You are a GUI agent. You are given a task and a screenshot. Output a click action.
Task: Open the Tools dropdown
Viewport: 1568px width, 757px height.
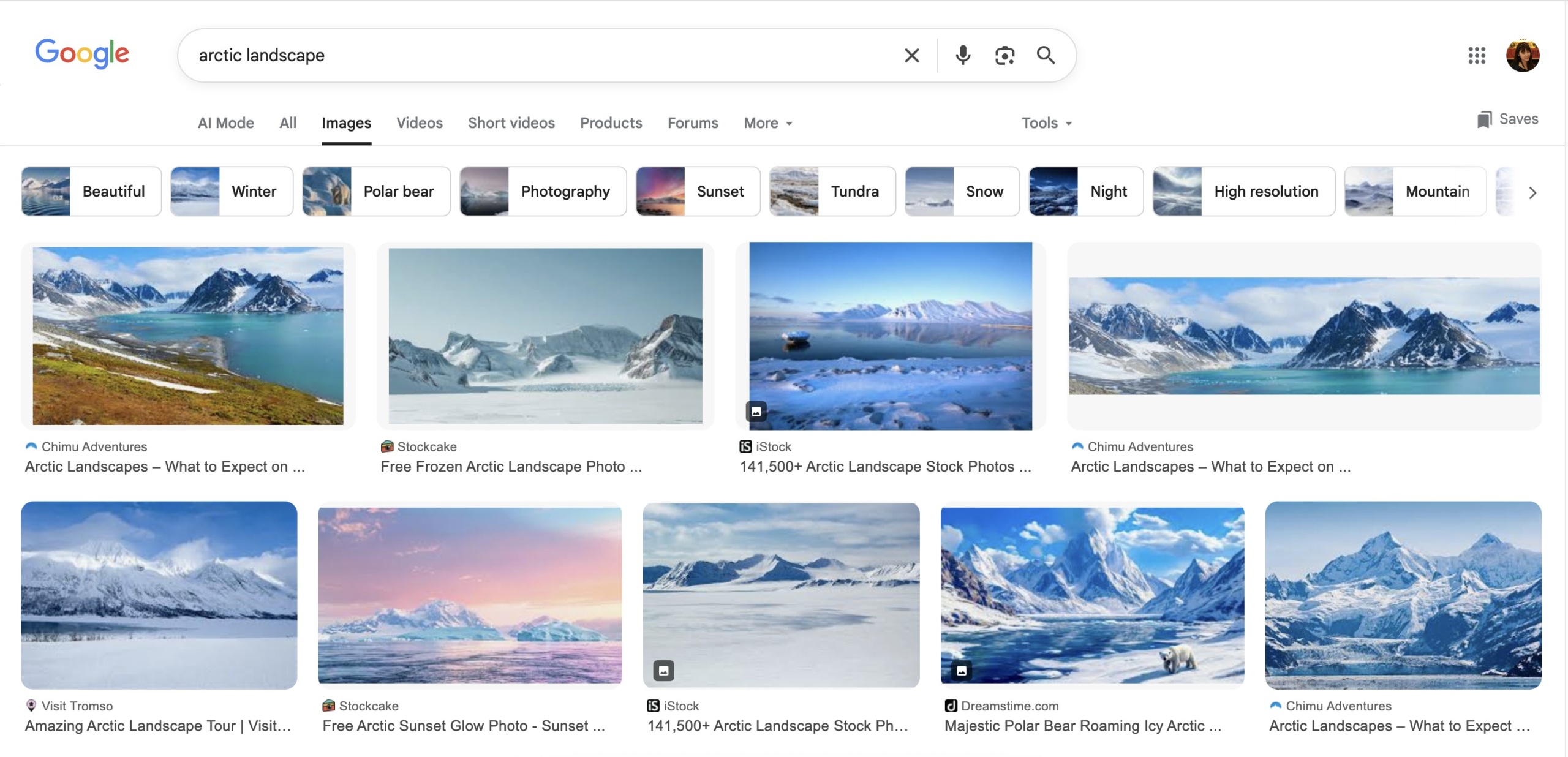tap(1046, 123)
